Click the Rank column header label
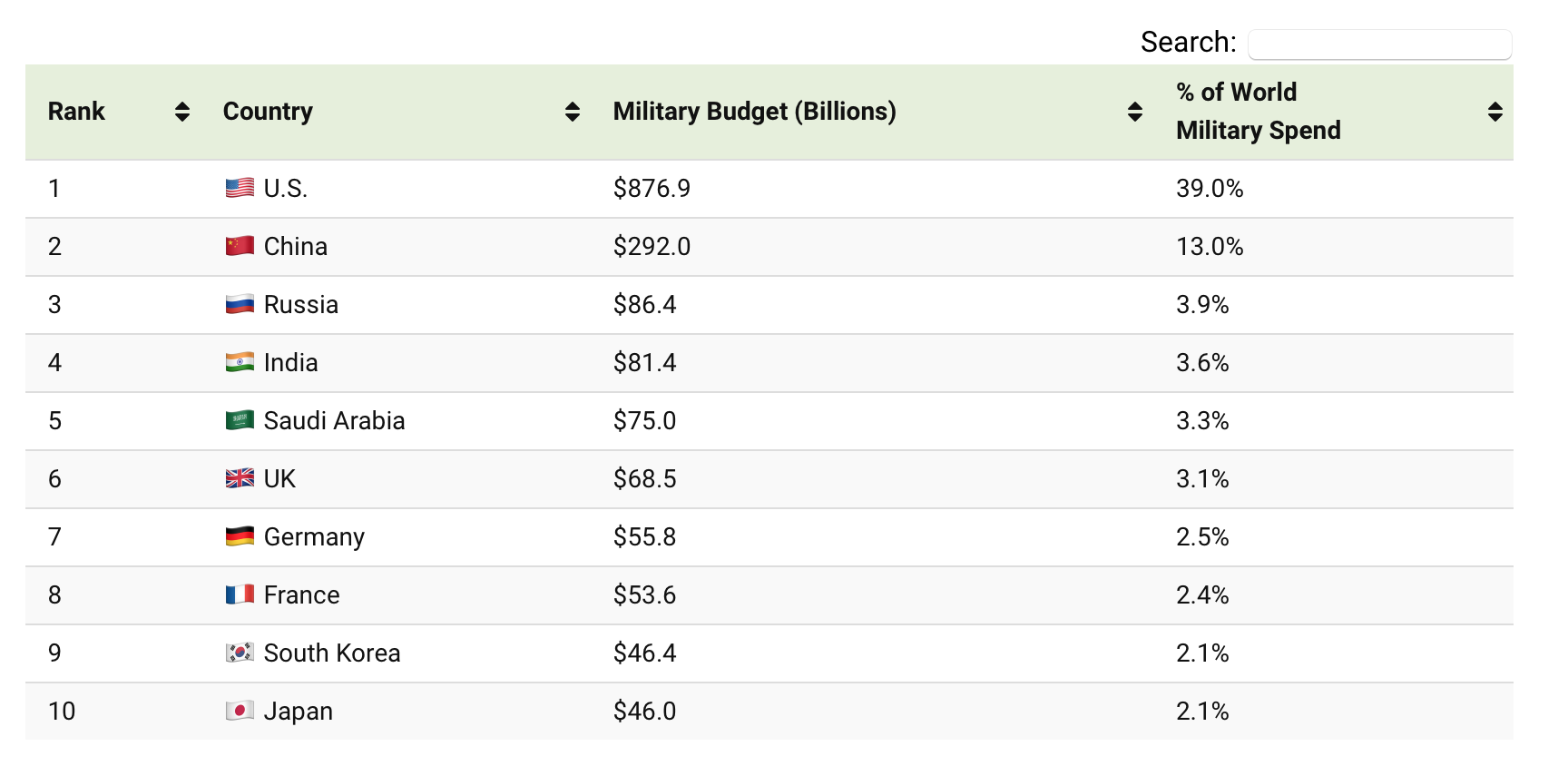The image size is (1568, 766). pyautogui.click(x=76, y=112)
